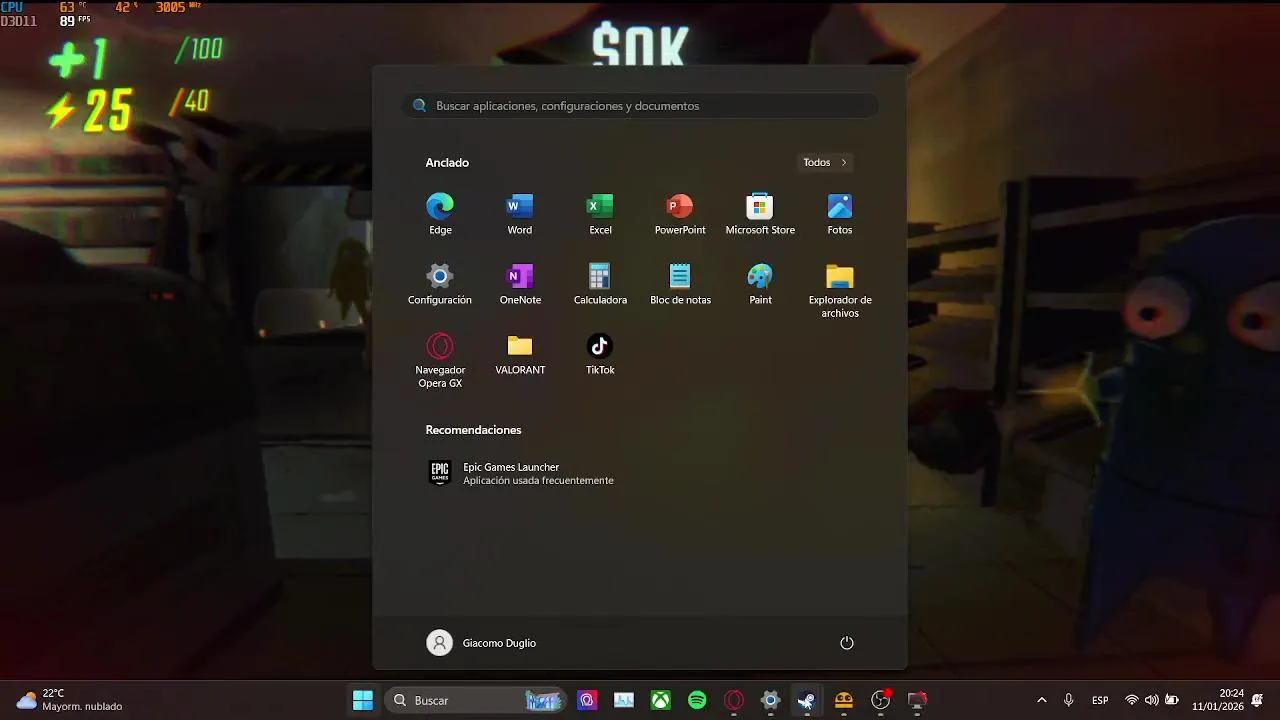Open Giacomo Duglio user account menu
Viewport: 1280px width, 720px height.
(481, 643)
